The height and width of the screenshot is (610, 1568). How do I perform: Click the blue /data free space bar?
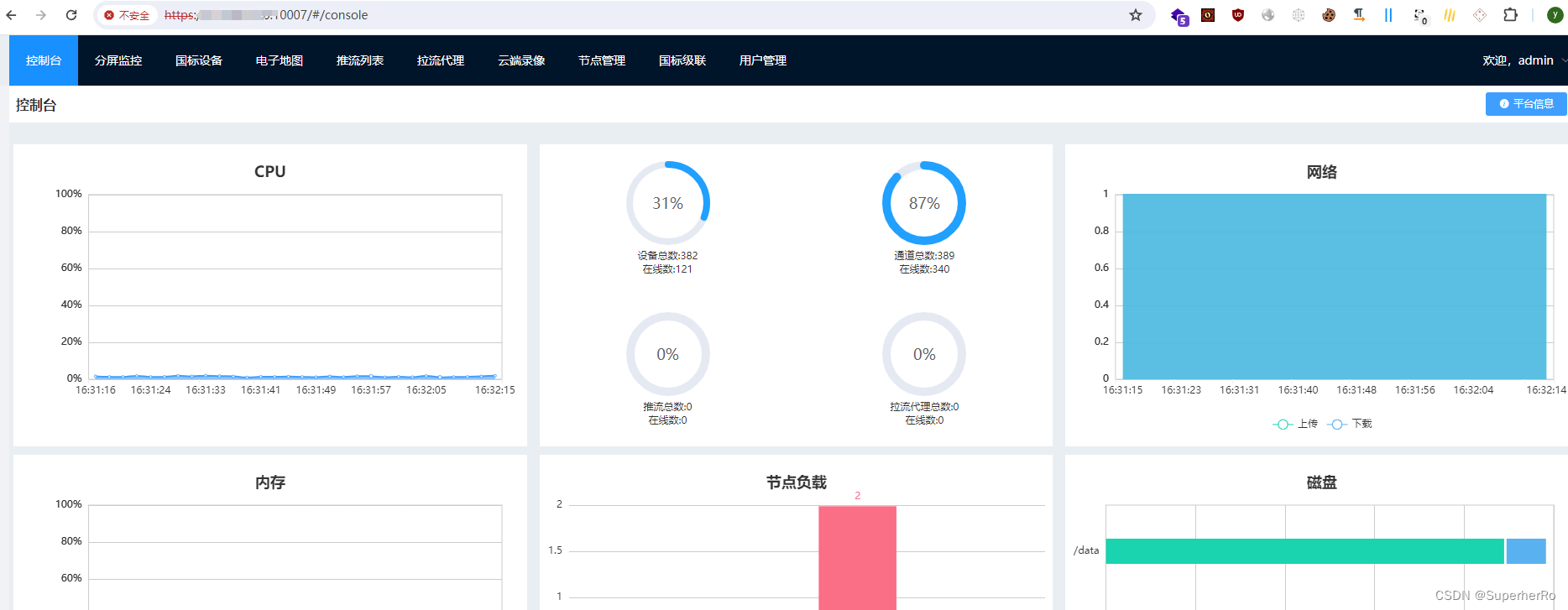coord(1526,551)
